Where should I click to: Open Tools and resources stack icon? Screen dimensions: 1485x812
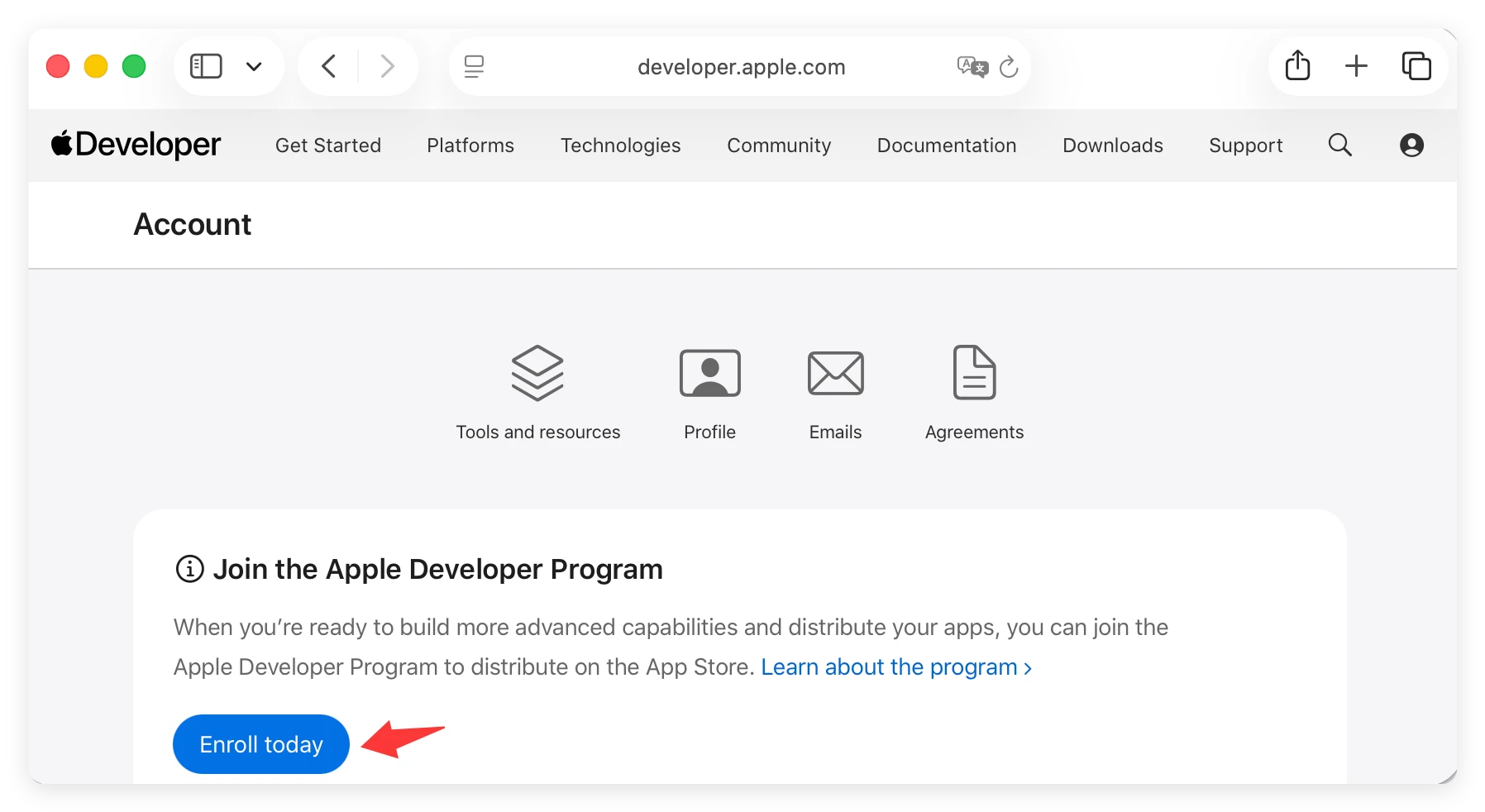coord(537,373)
